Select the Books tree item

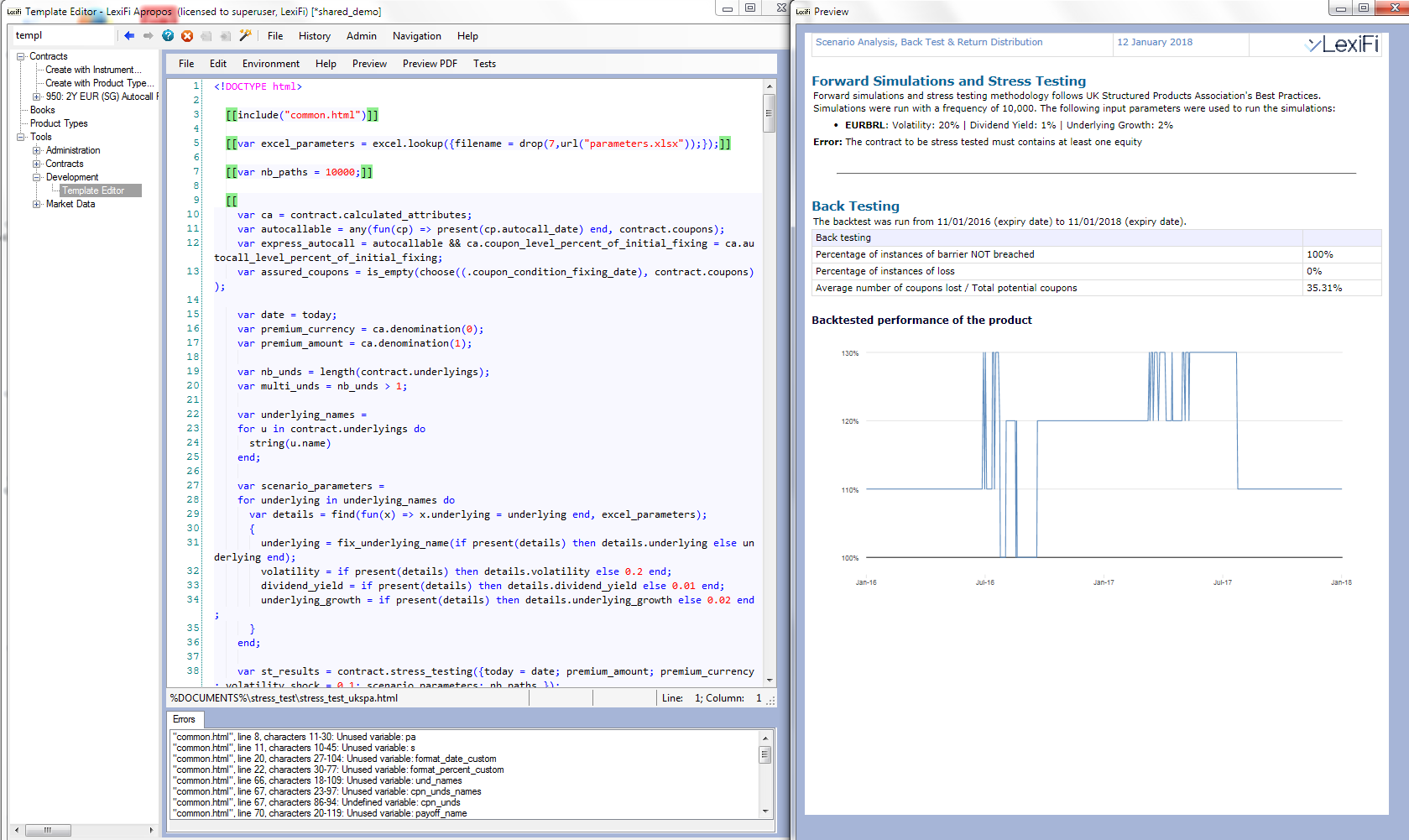pyautogui.click(x=42, y=110)
